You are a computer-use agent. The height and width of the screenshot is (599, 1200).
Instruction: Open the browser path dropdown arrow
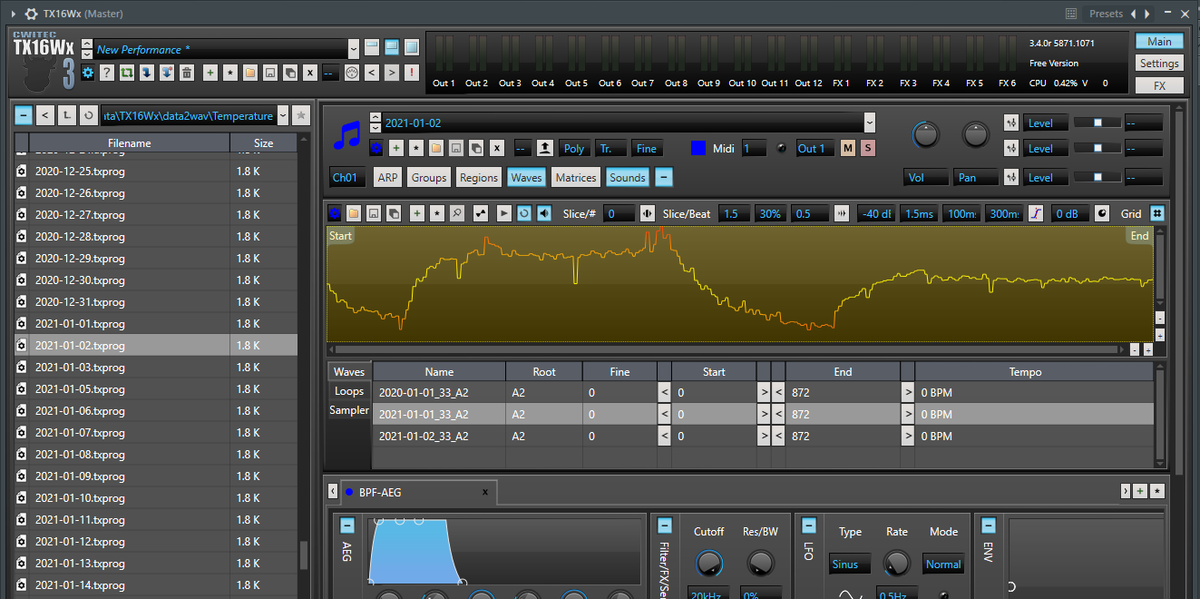[x=282, y=115]
